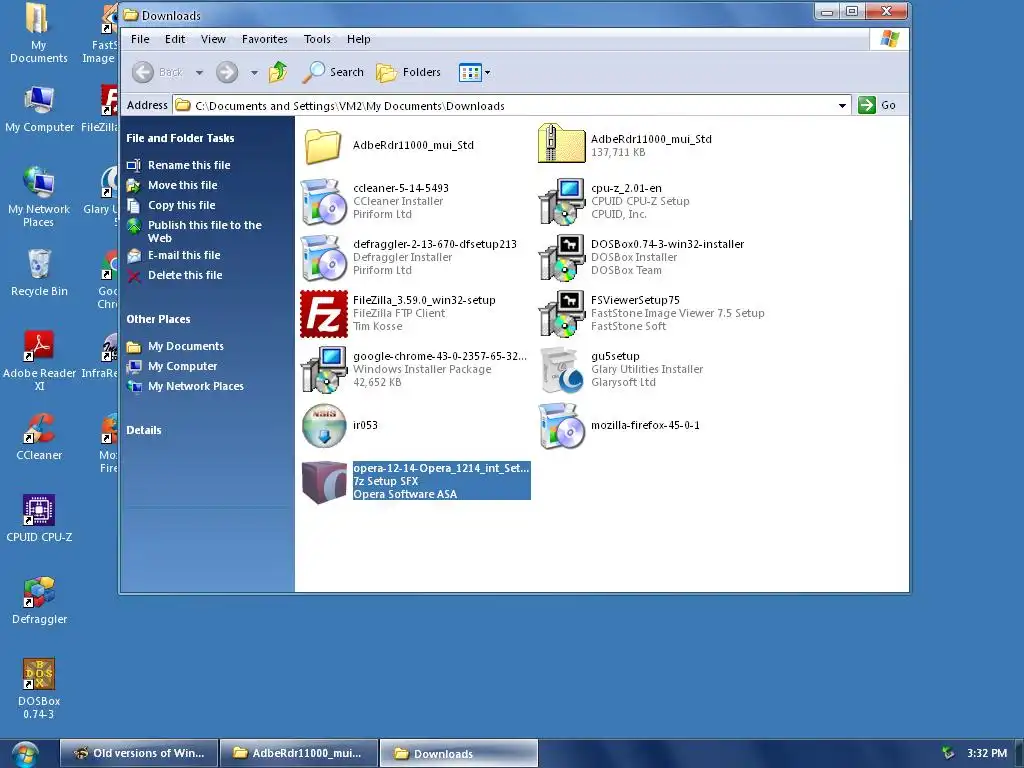Click the Start button orb
Screen dimensions: 1024x768
pos(25,754)
